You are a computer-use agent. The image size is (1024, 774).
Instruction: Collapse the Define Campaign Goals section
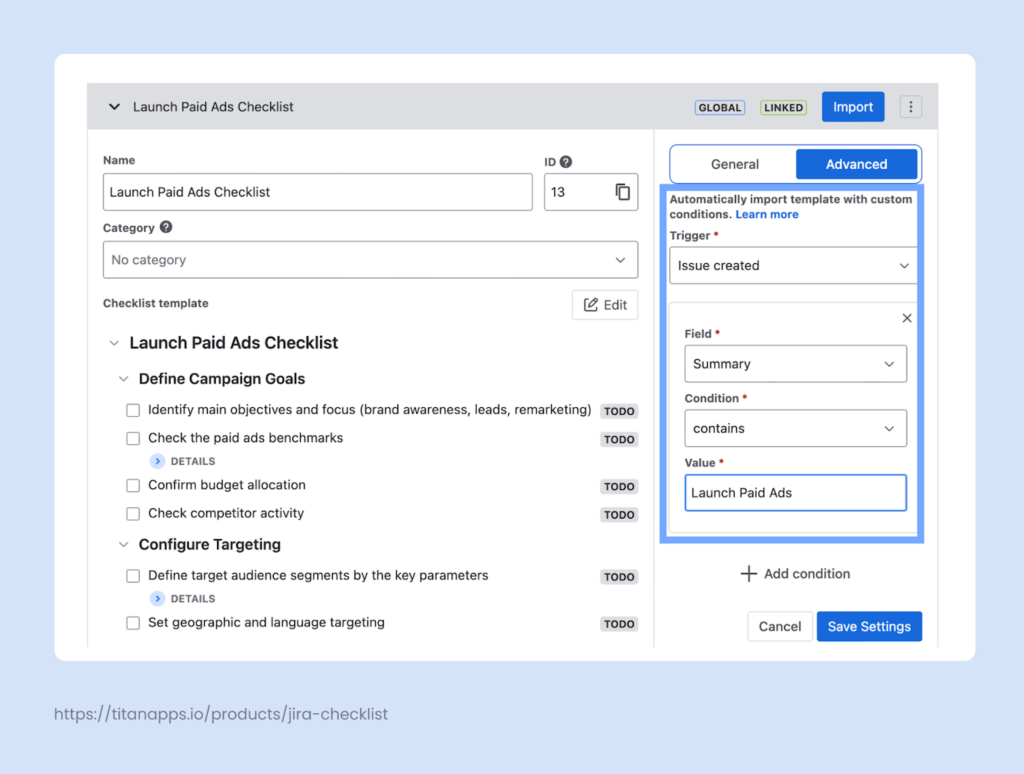pos(124,379)
